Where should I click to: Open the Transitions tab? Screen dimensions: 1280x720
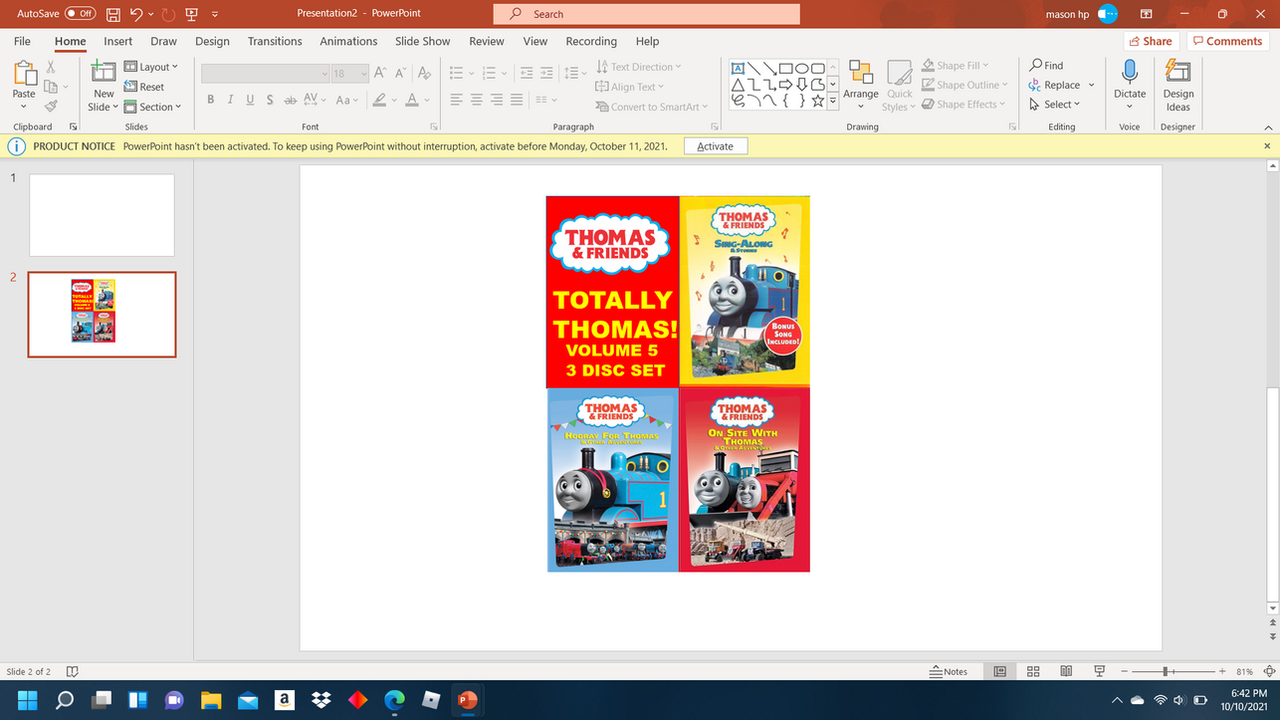275,41
